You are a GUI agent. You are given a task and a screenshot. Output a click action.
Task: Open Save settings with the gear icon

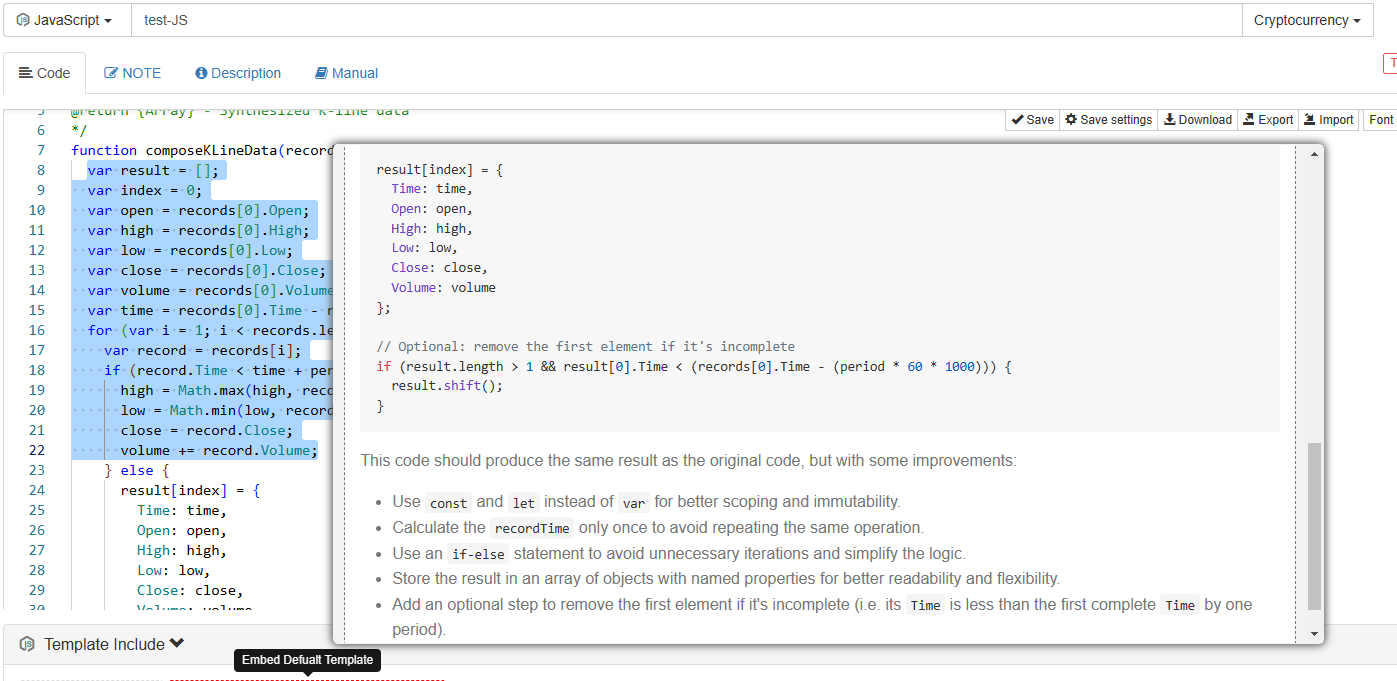point(1108,120)
